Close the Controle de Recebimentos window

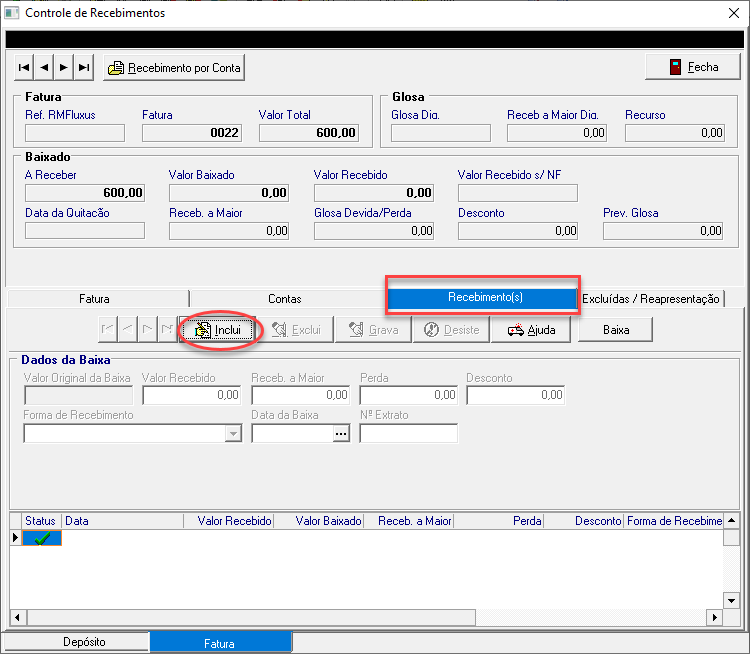[734, 13]
